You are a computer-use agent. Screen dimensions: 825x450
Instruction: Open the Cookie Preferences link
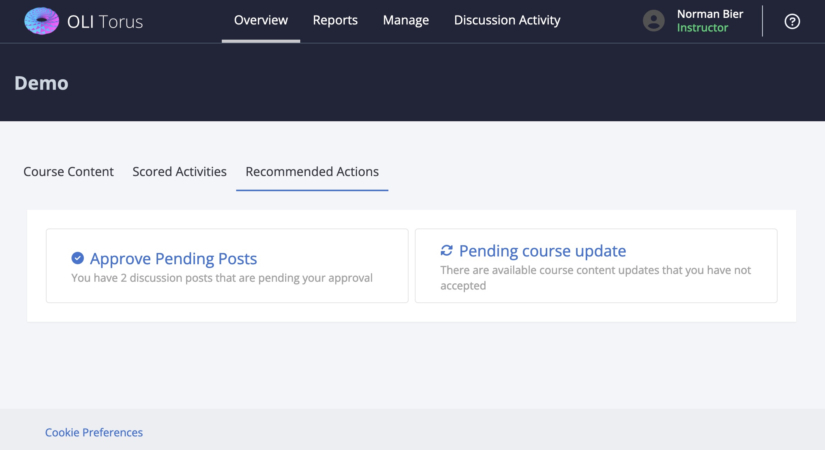click(x=94, y=432)
